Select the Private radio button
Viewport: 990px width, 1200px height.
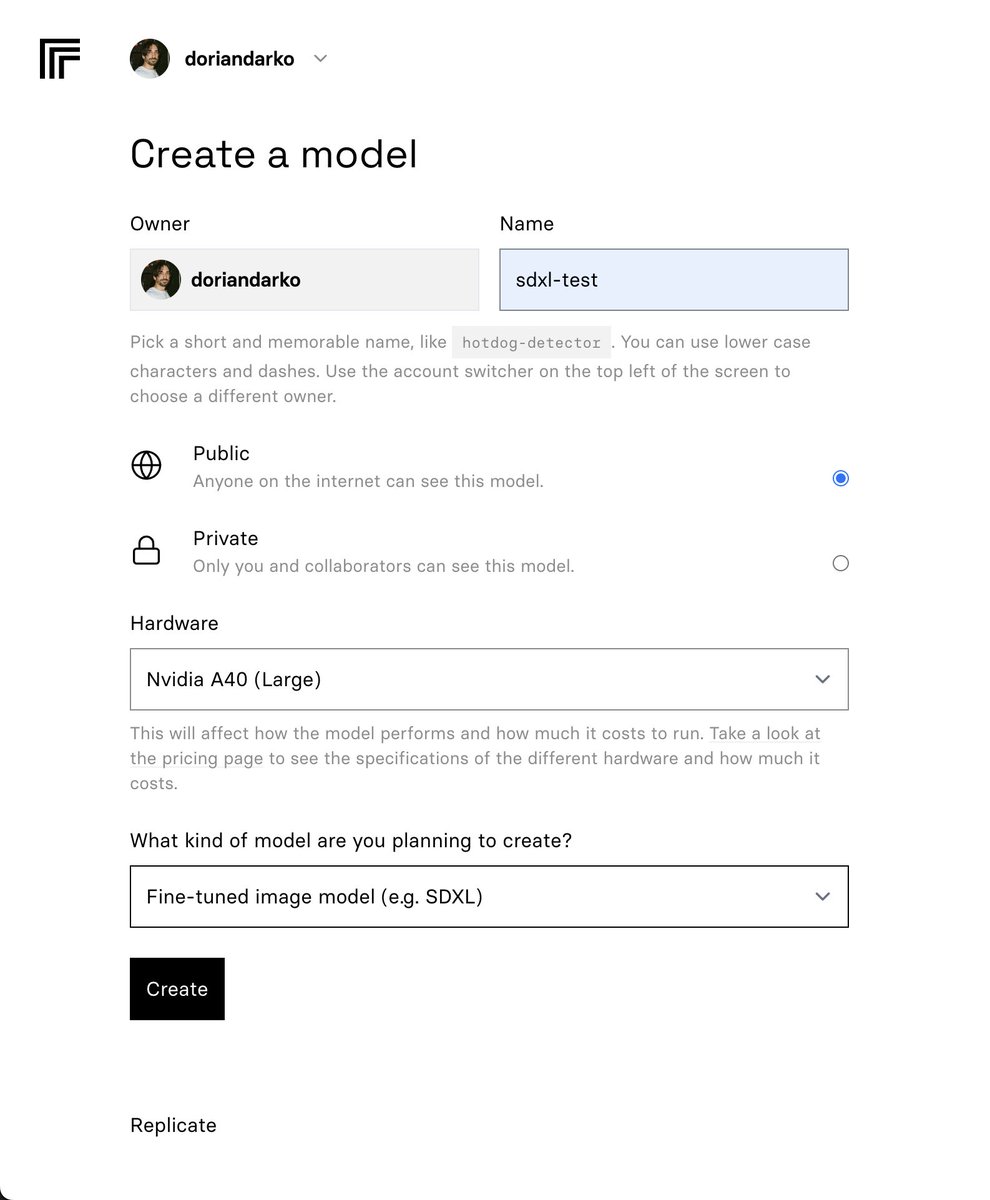[840, 563]
